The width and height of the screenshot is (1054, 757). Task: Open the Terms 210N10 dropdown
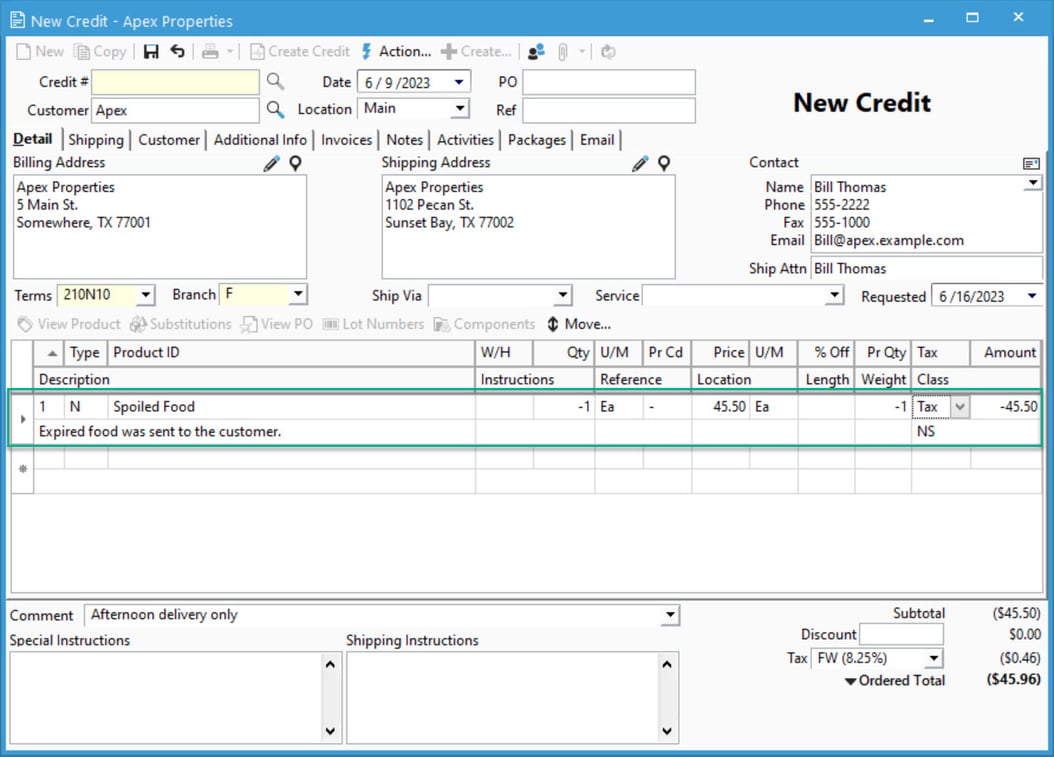pos(146,294)
